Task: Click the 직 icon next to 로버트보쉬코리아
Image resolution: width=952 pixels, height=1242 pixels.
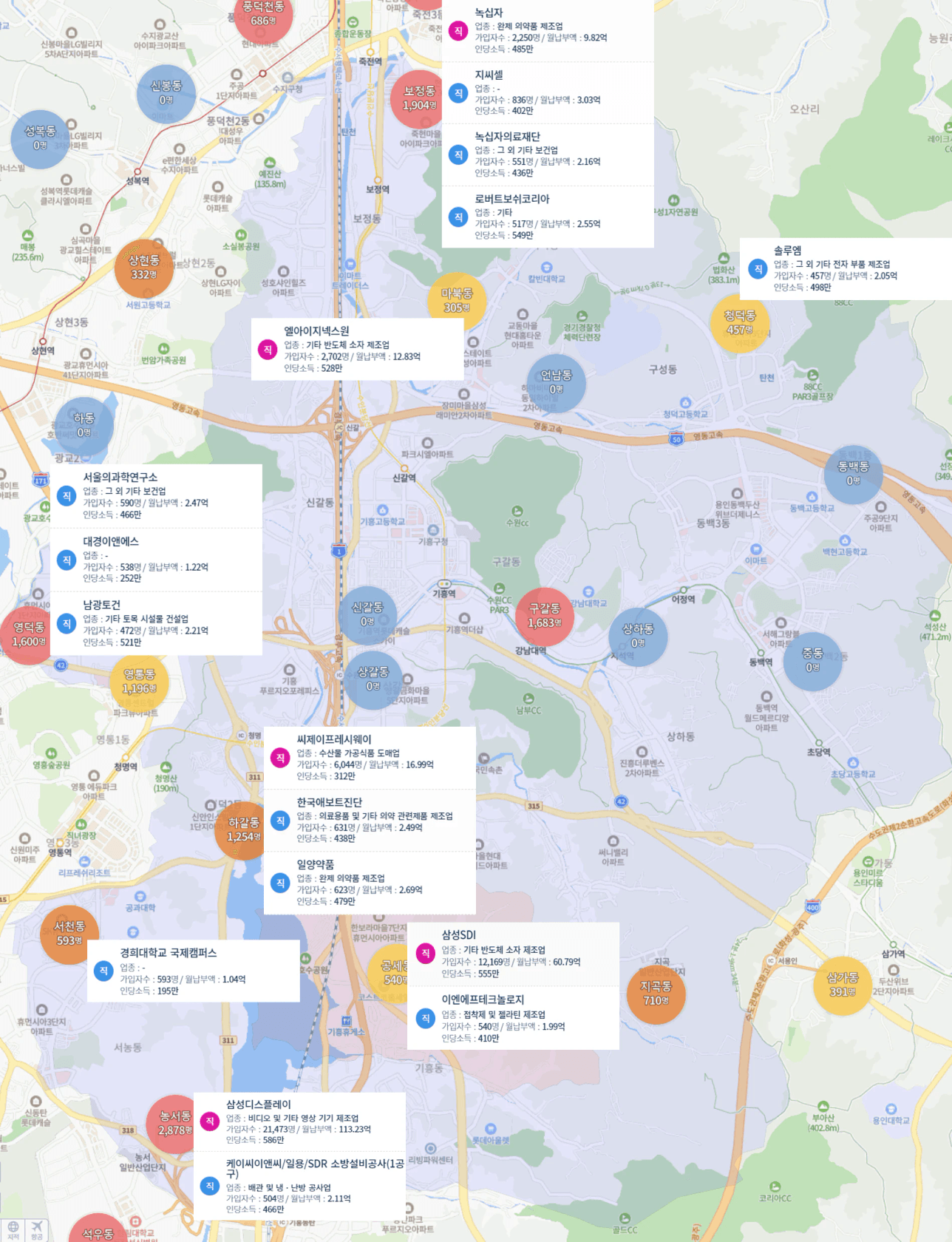Action: (458, 217)
